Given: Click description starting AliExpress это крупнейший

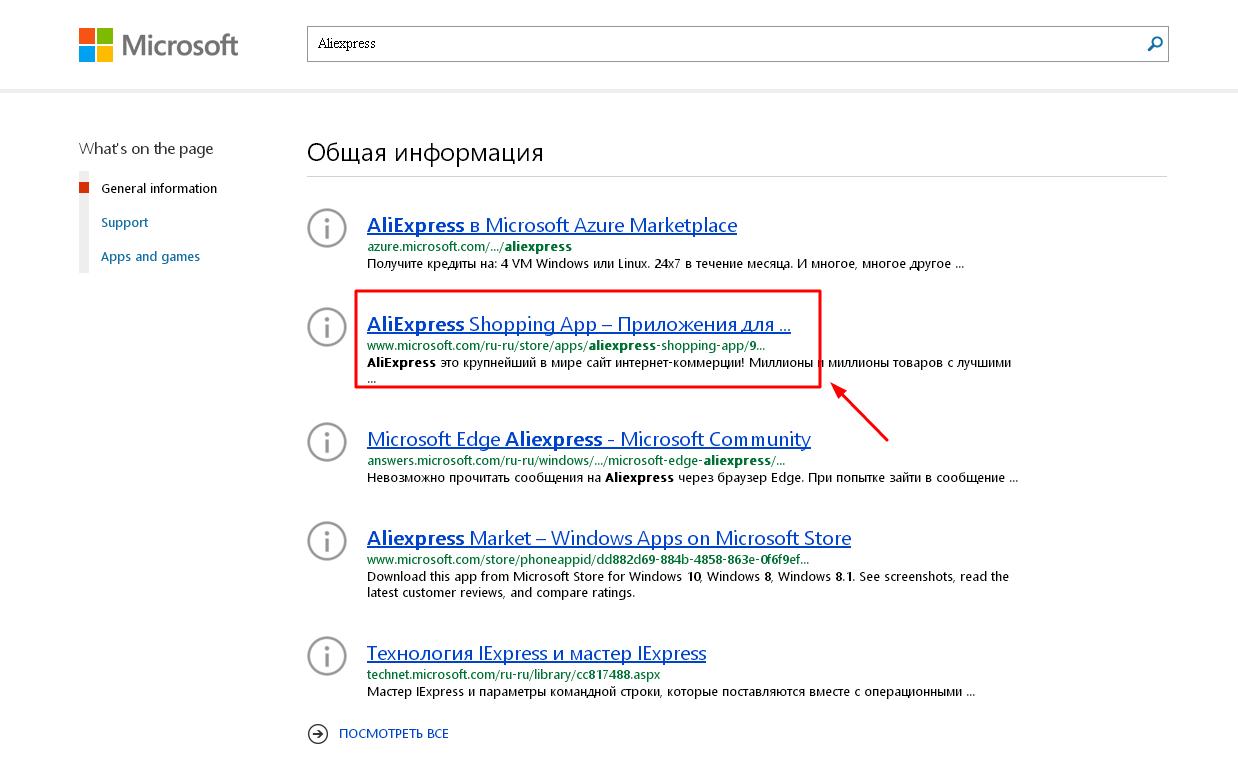Looking at the screenshot, I should pyautogui.click(x=689, y=371).
